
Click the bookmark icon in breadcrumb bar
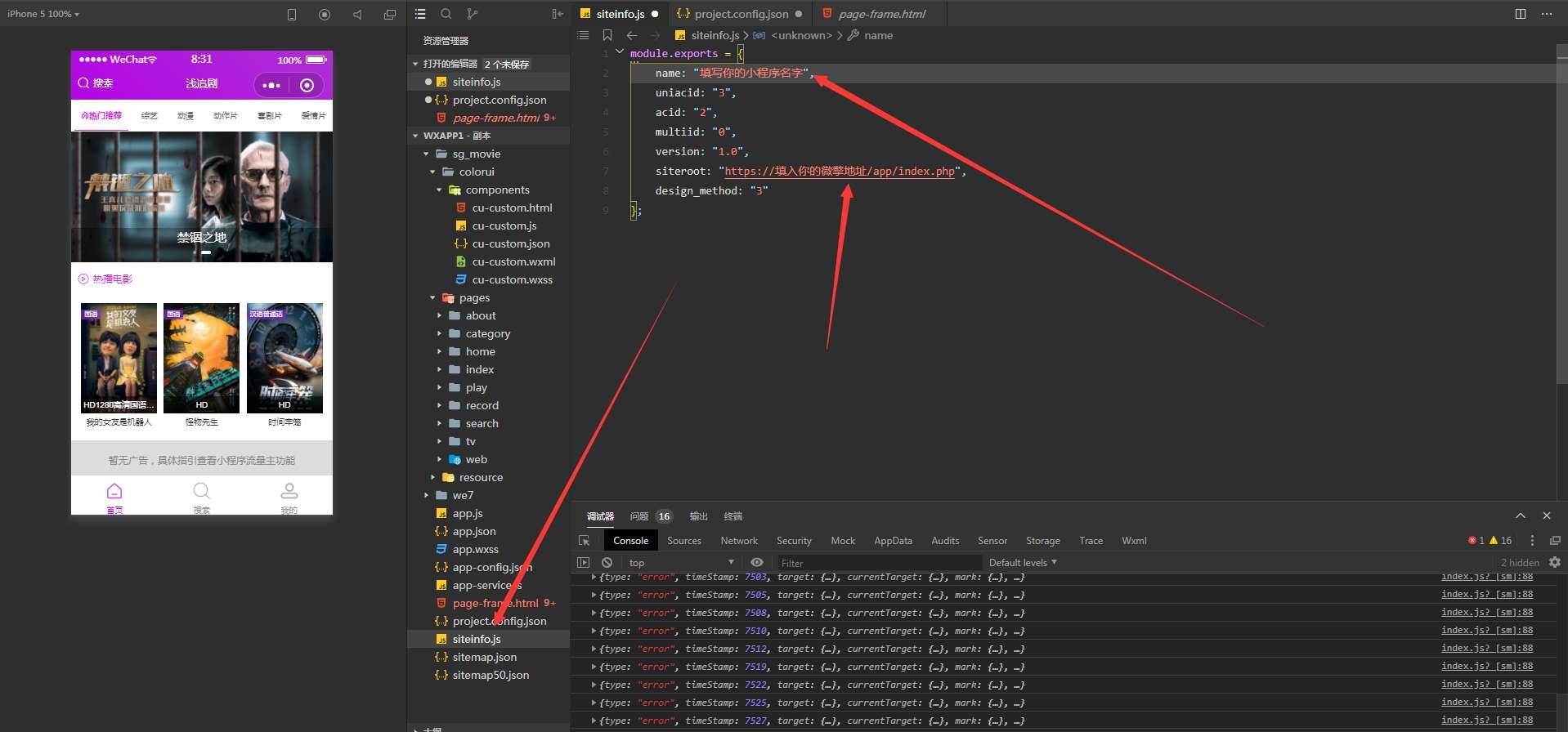click(607, 35)
